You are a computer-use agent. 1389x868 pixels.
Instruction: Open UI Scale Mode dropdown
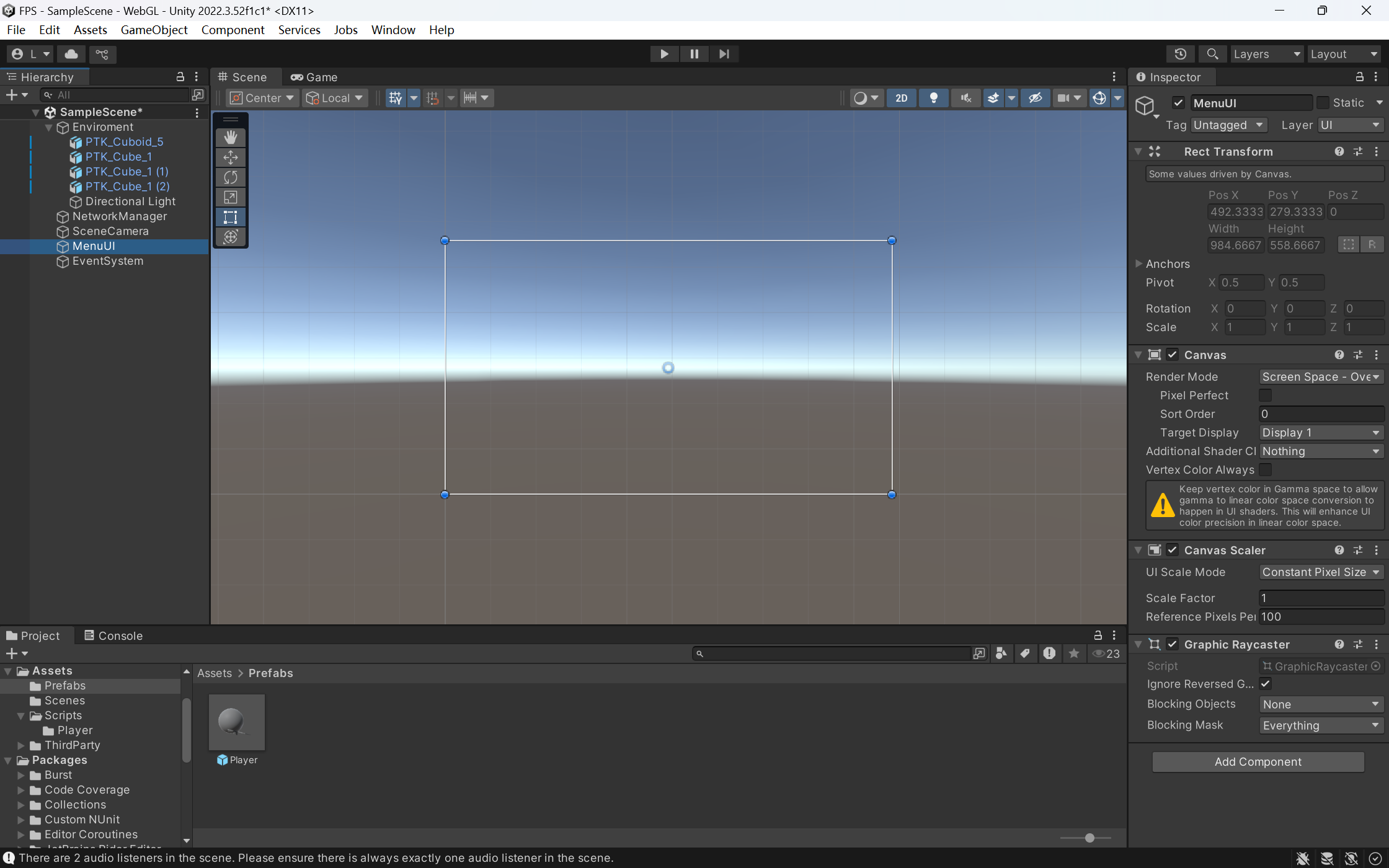pyautogui.click(x=1321, y=572)
